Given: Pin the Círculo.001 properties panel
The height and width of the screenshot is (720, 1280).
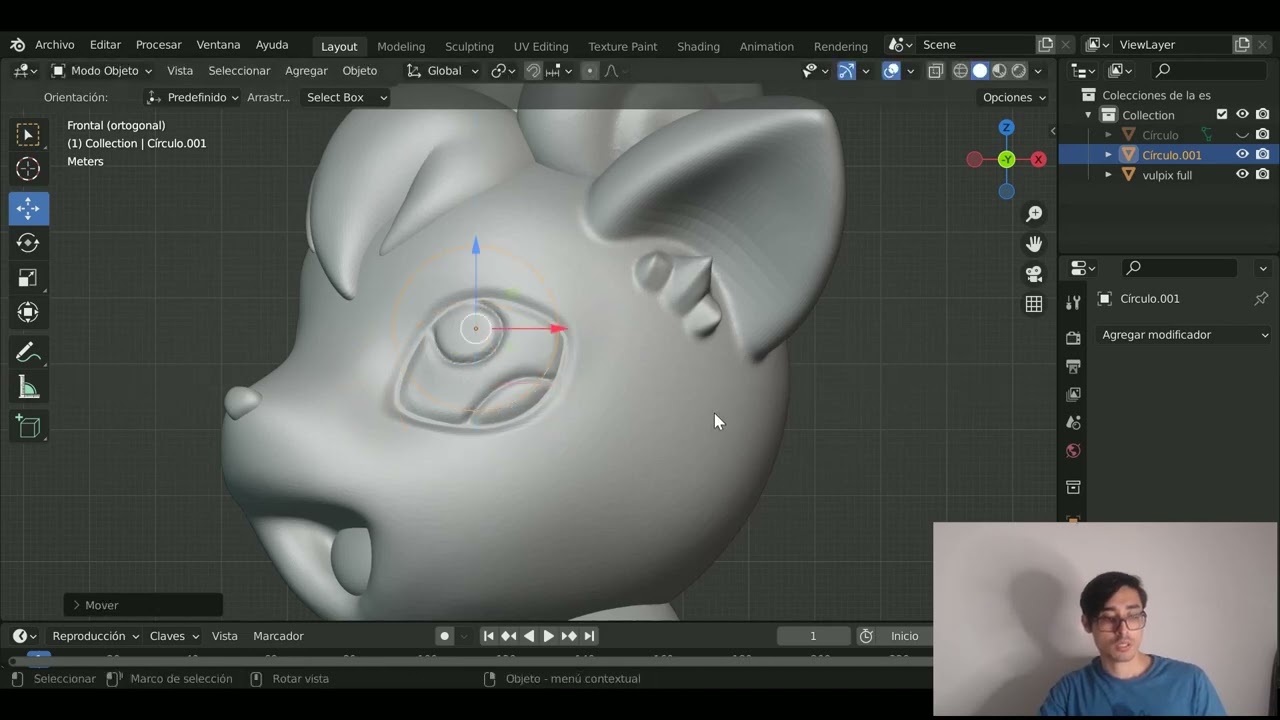Looking at the screenshot, I should pyautogui.click(x=1261, y=298).
